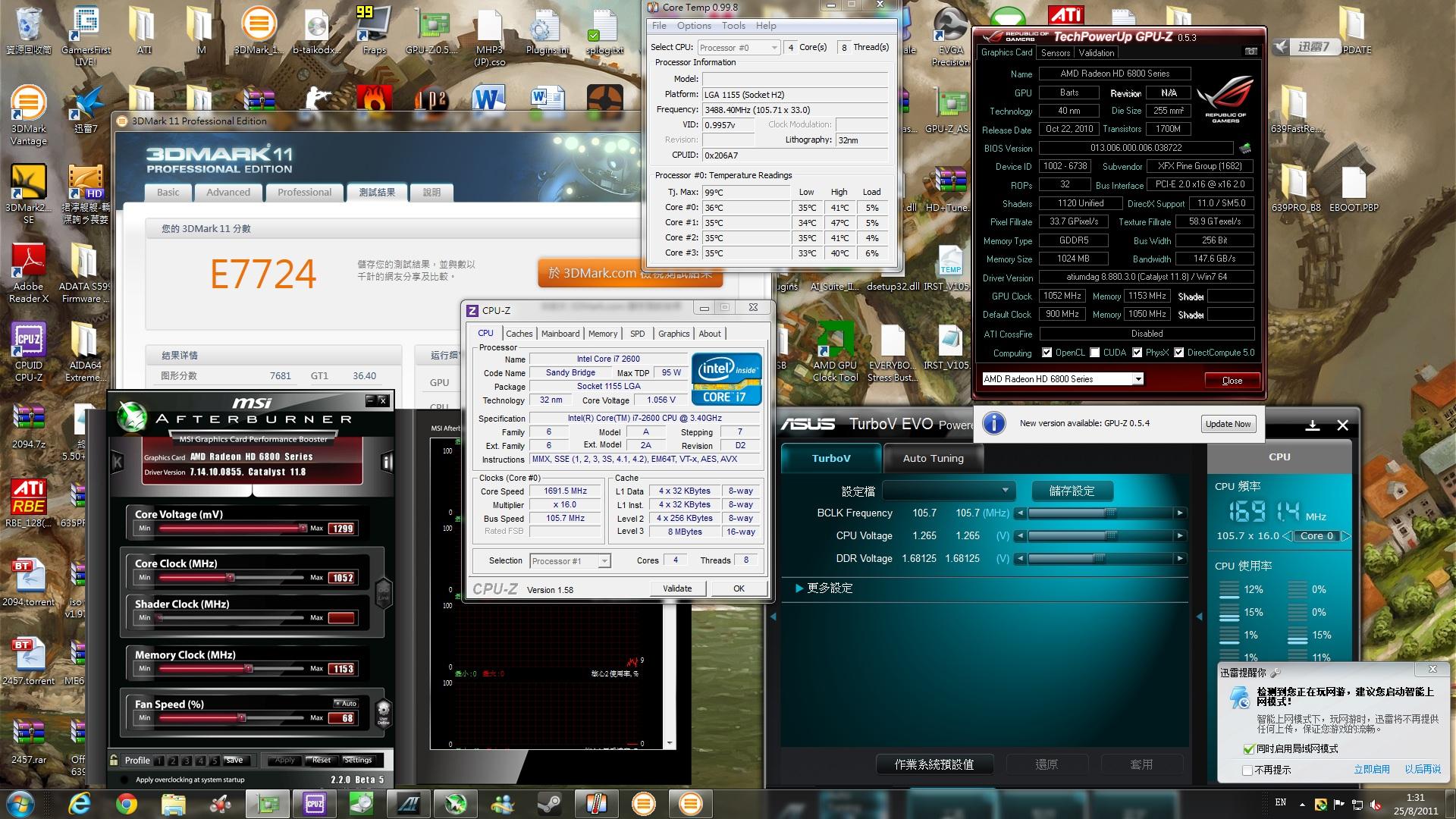Open Core Temp Options menu
The height and width of the screenshot is (819, 1456).
694,26
